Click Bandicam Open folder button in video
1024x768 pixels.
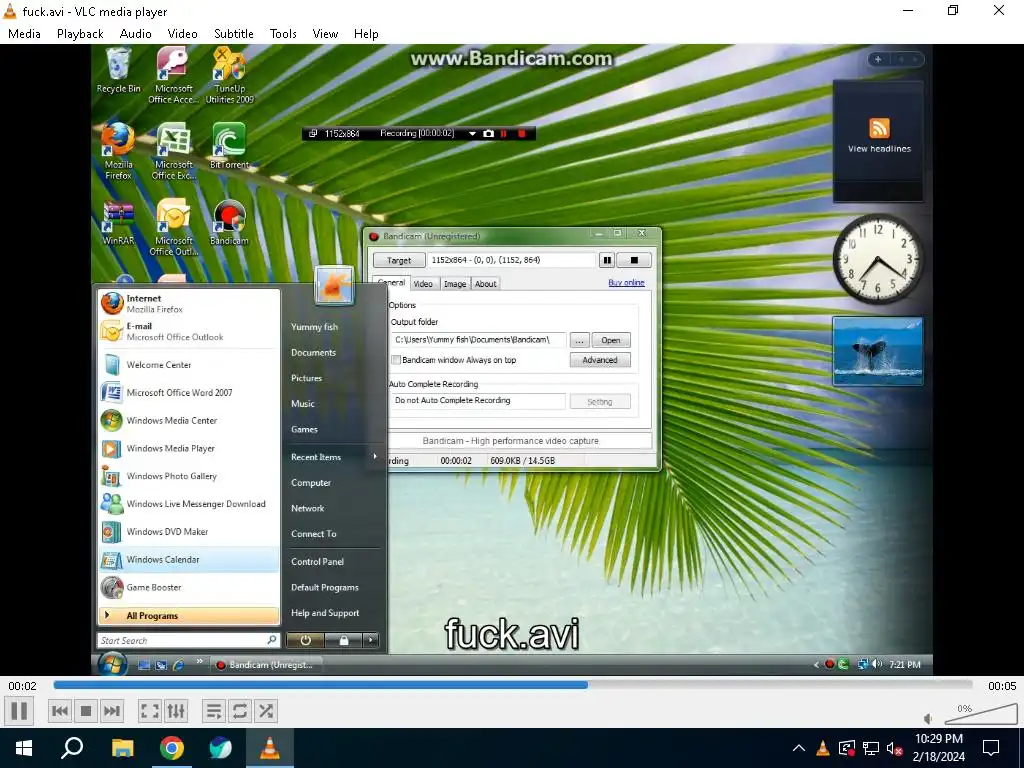(611, 340)
